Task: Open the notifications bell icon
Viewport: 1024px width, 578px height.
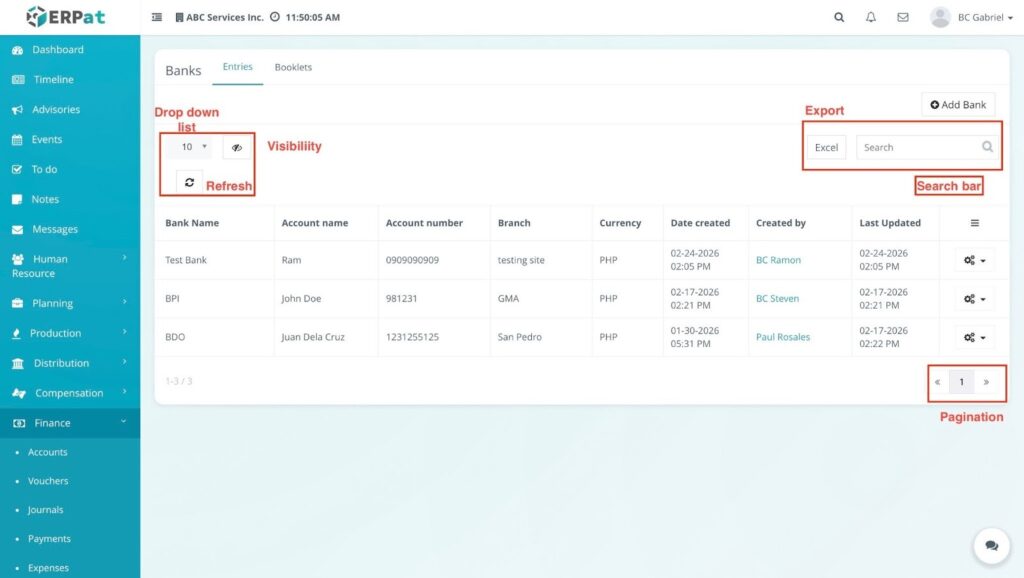Action: [x=871, y=17]
